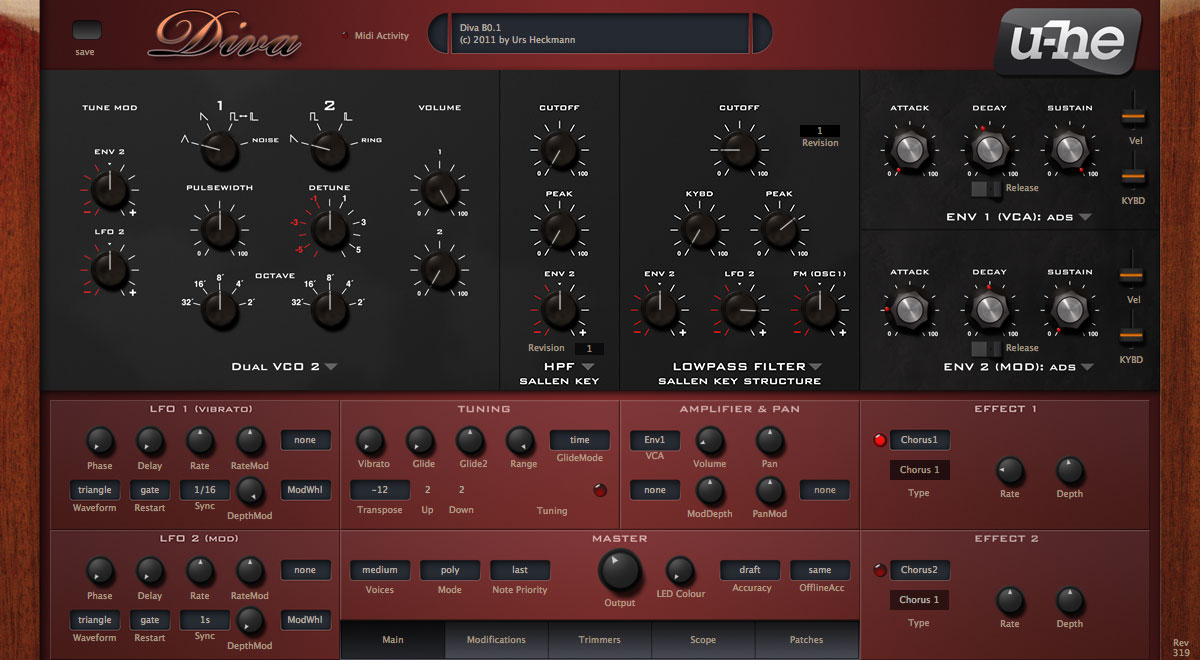1200x660 pixels.
Task: Click oscillator Volume 2 knob
Action: click(440, 269)
